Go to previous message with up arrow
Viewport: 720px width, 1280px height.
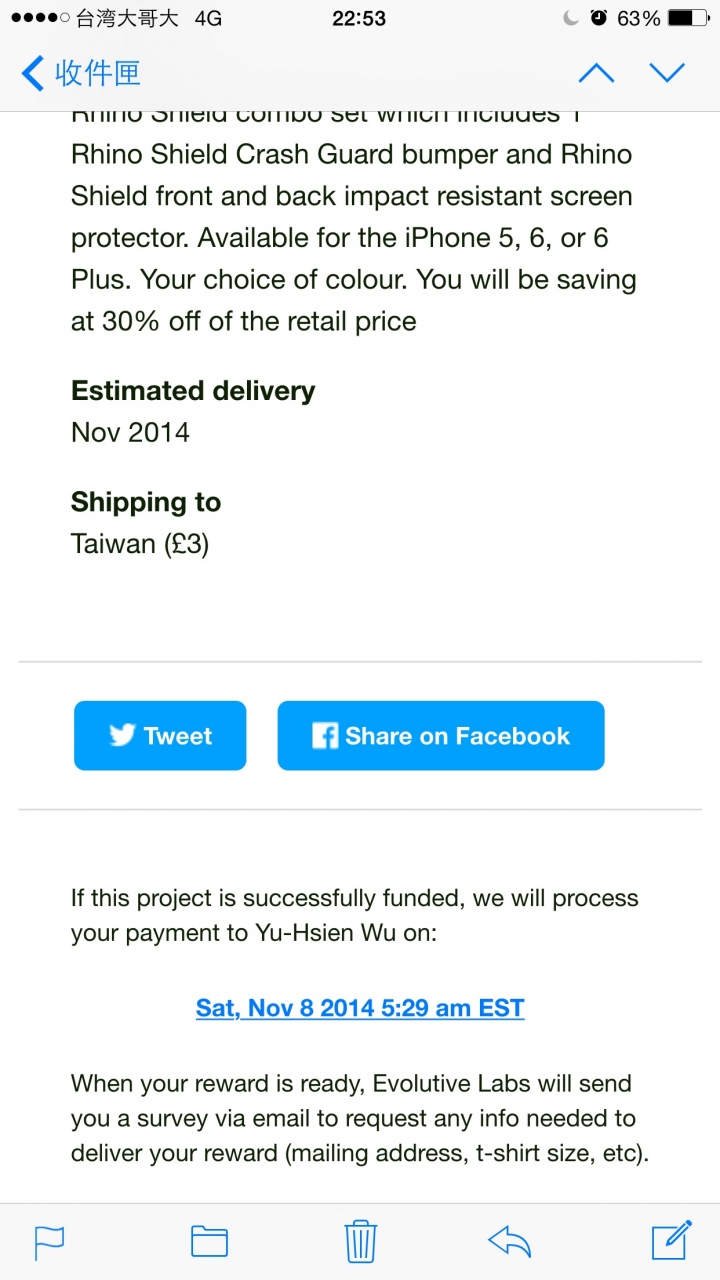(x=596, y=73)
